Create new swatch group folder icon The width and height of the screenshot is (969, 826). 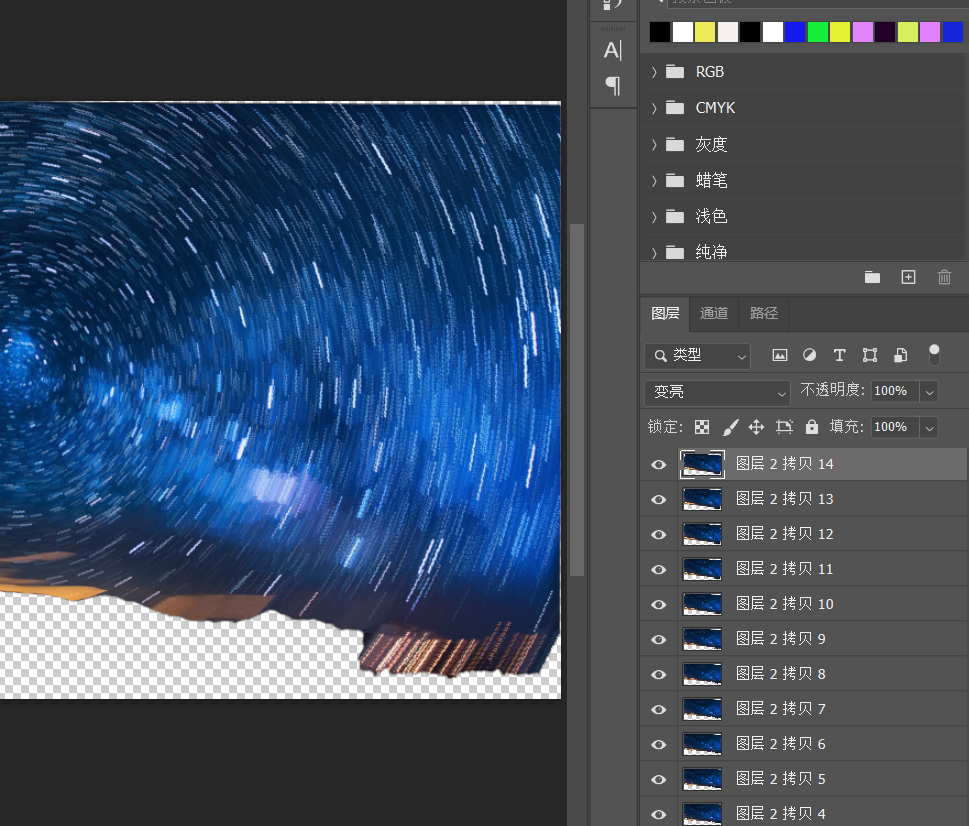pyautogui.click(x=872, y=277)
